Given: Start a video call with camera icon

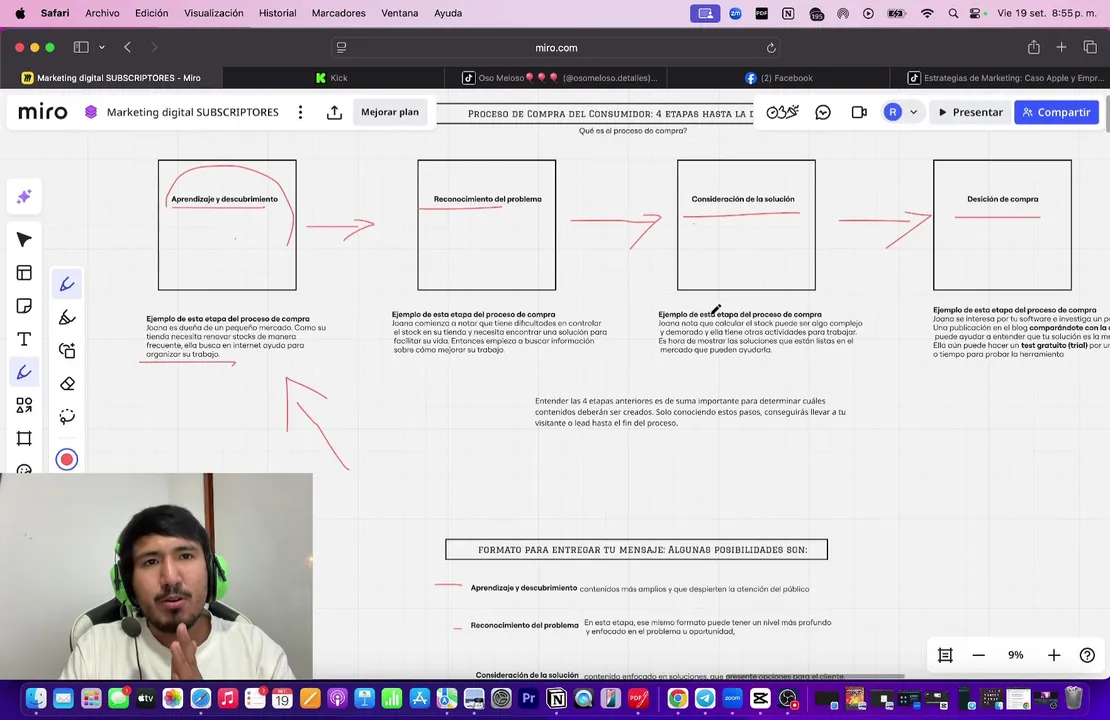Looking at the screenshot, I should coord(859,112).
